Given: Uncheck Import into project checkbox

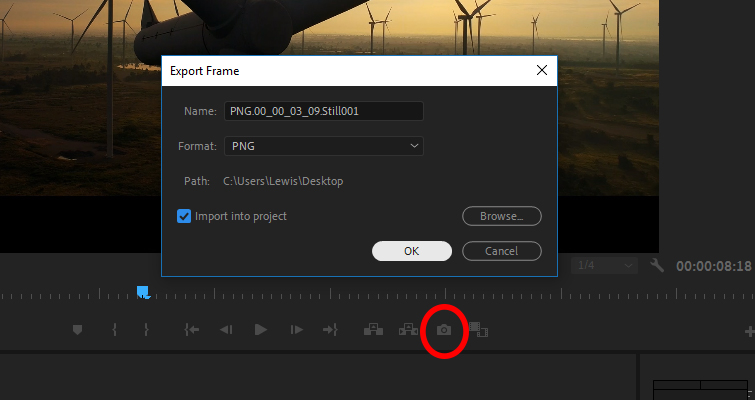Looking at the screenshot, I should tap(184, 216).
